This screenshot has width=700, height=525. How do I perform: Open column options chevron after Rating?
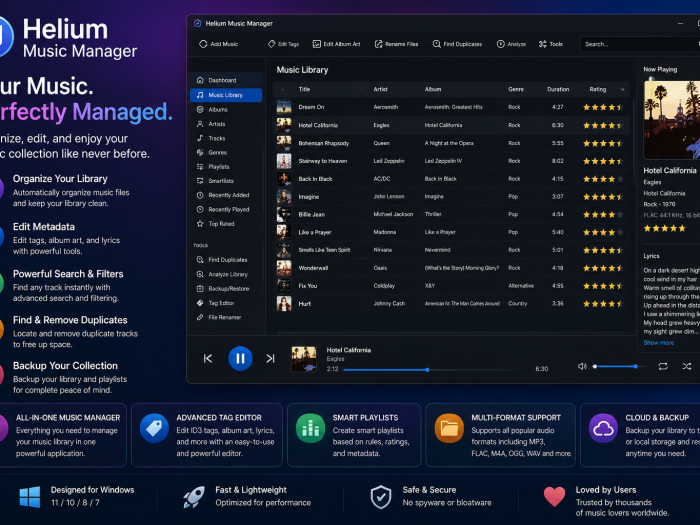pyautogui.click(x=623, y=89)
